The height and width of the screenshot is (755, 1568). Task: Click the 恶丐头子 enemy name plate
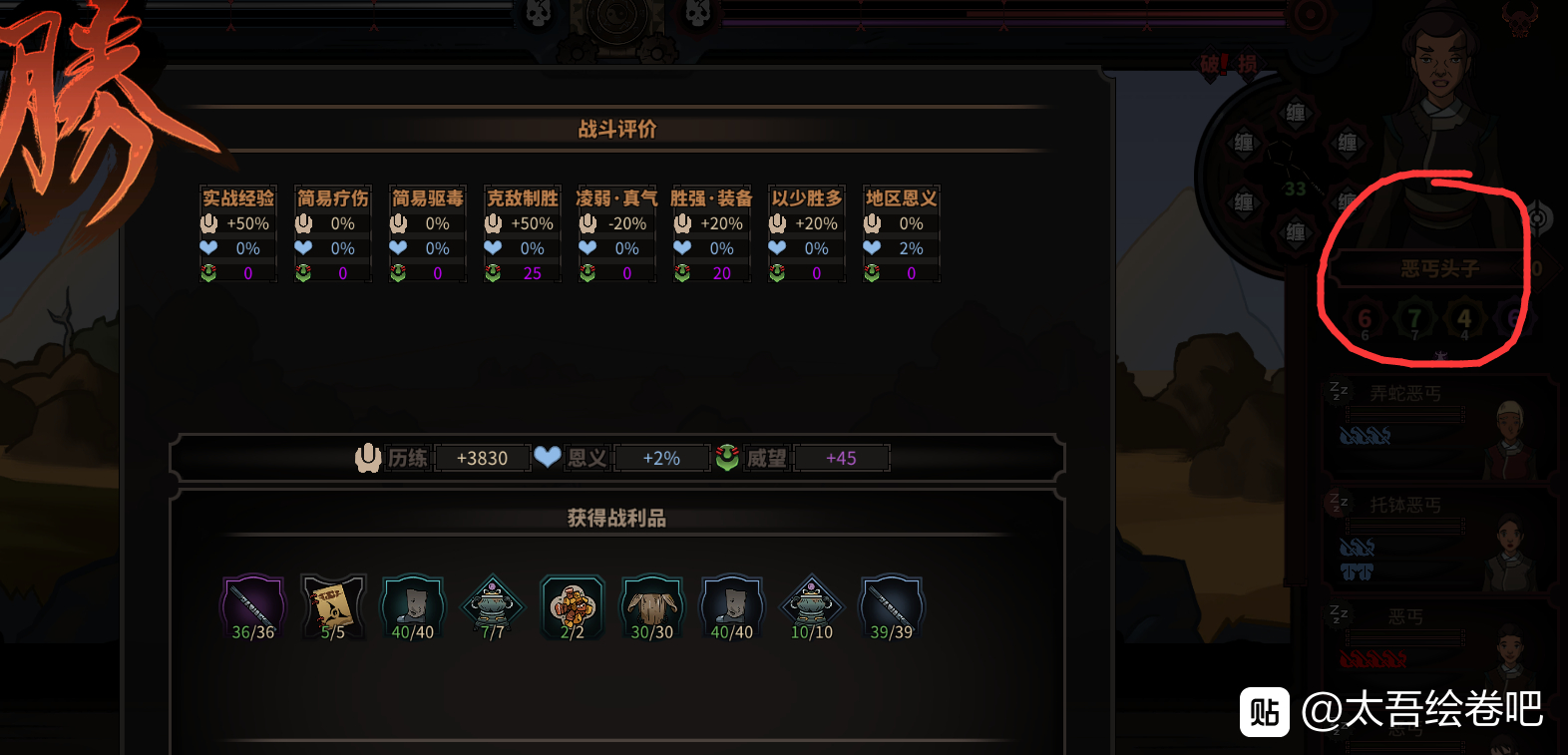pos(1439,268)
